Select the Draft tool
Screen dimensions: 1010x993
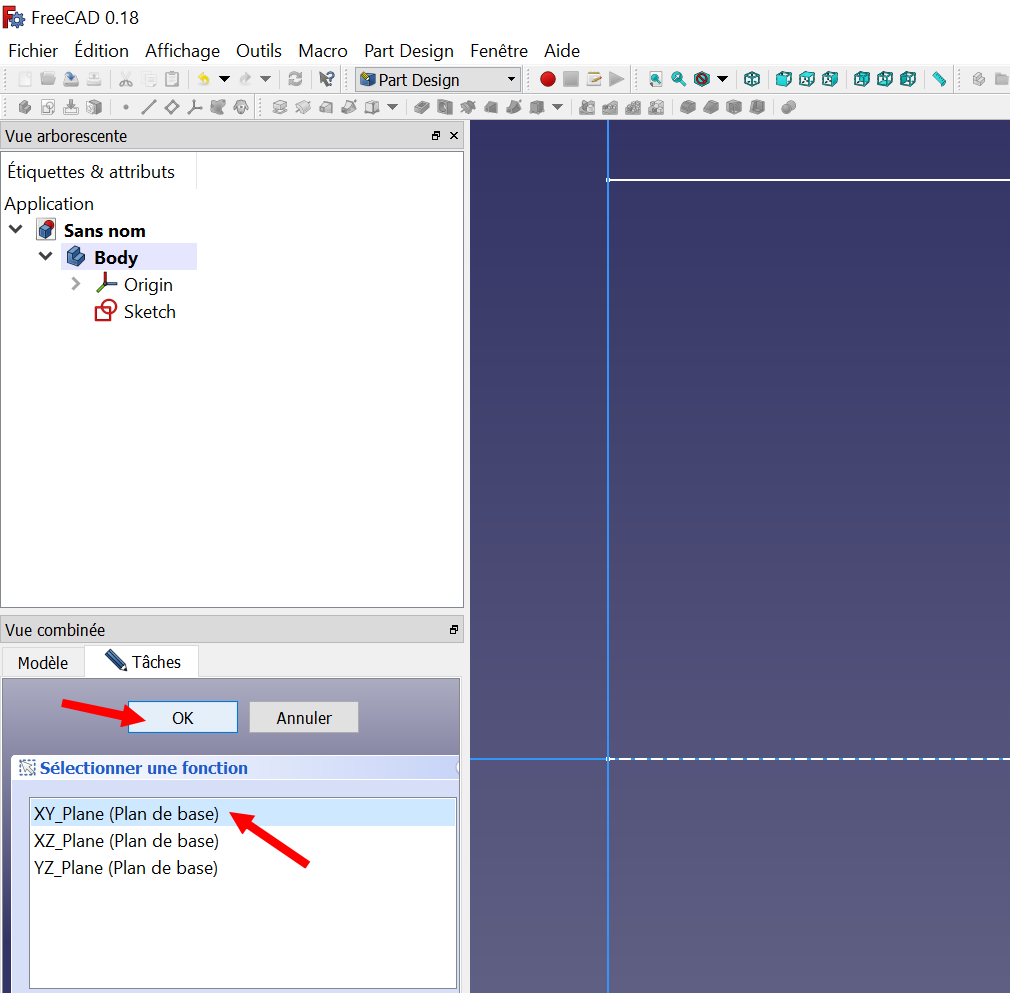tap(734, 107)
